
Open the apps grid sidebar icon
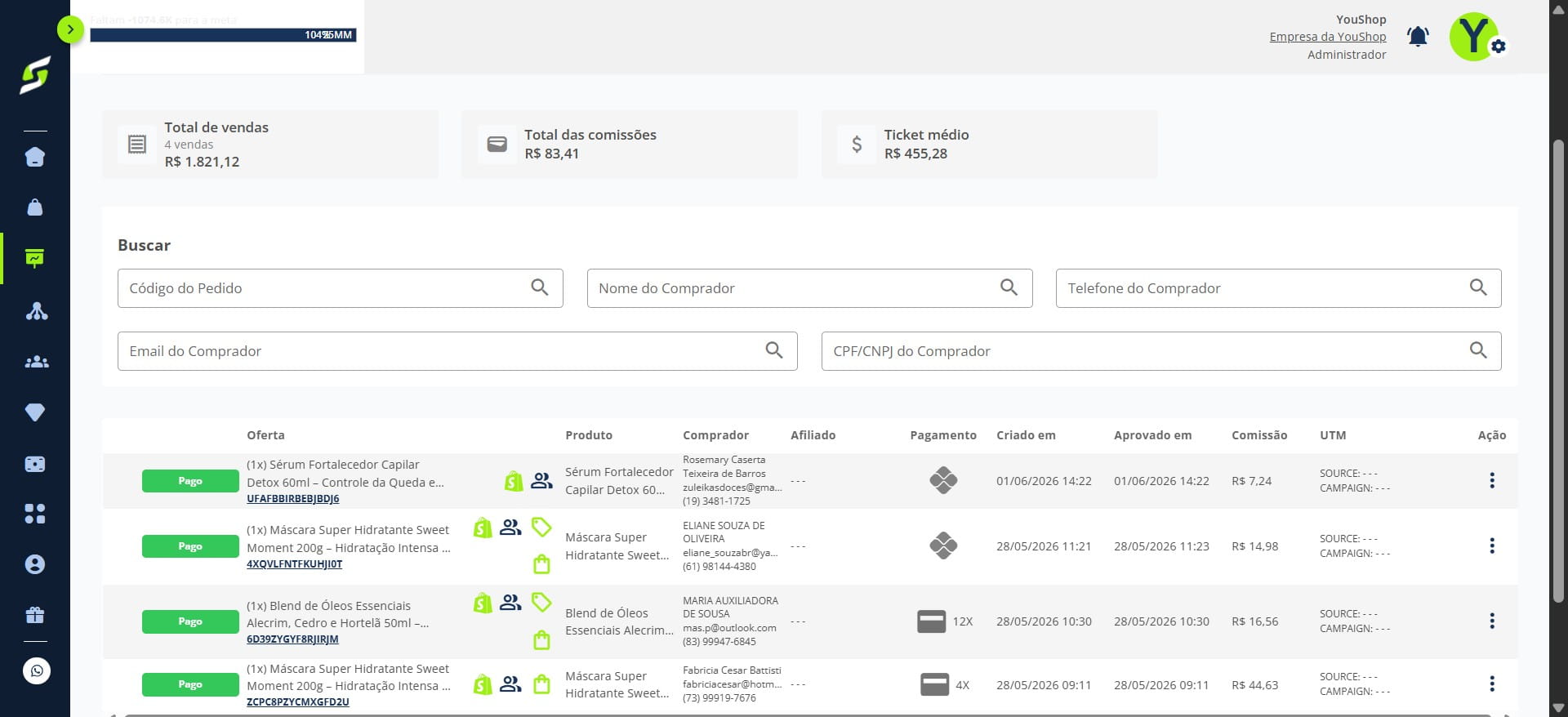point(35,514)
